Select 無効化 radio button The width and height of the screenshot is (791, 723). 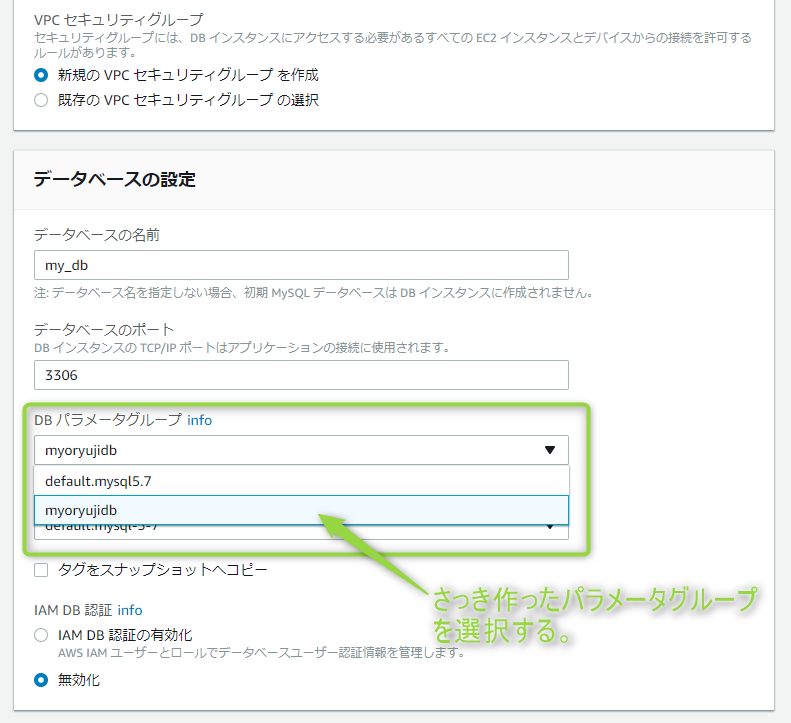click(x=41, y=680)
